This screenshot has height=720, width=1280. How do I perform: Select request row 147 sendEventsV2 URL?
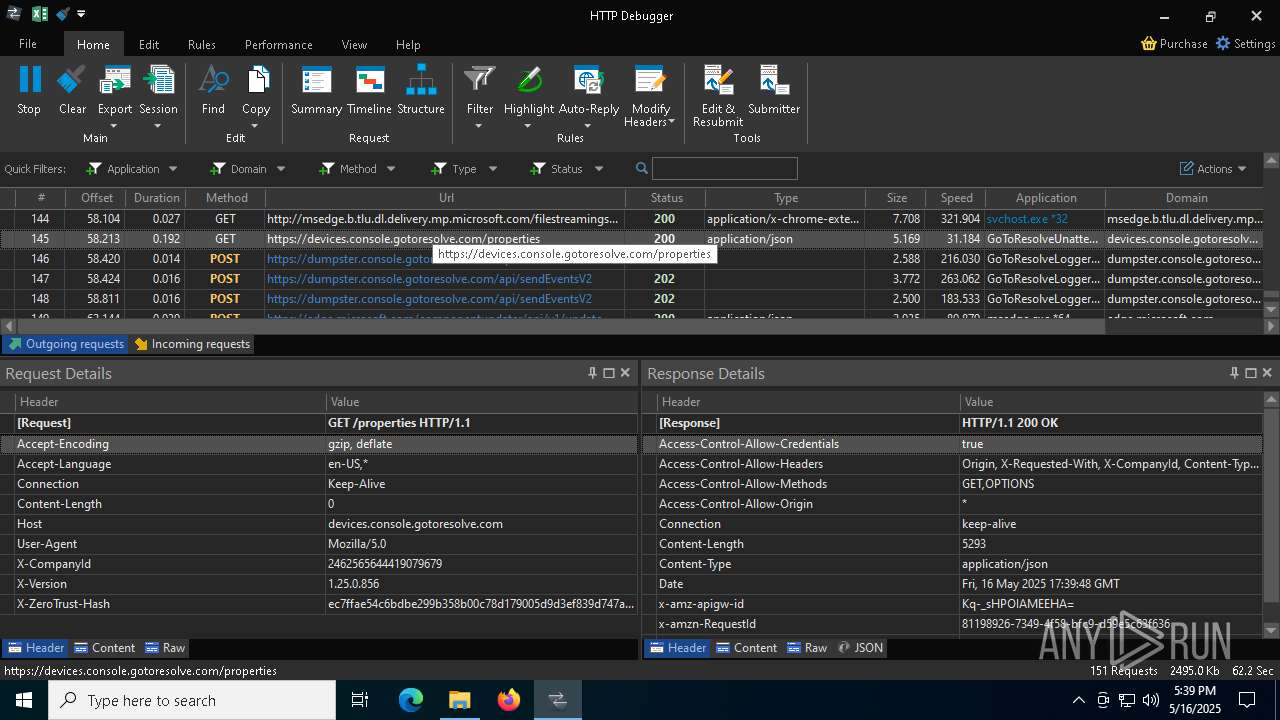[429, 279]
